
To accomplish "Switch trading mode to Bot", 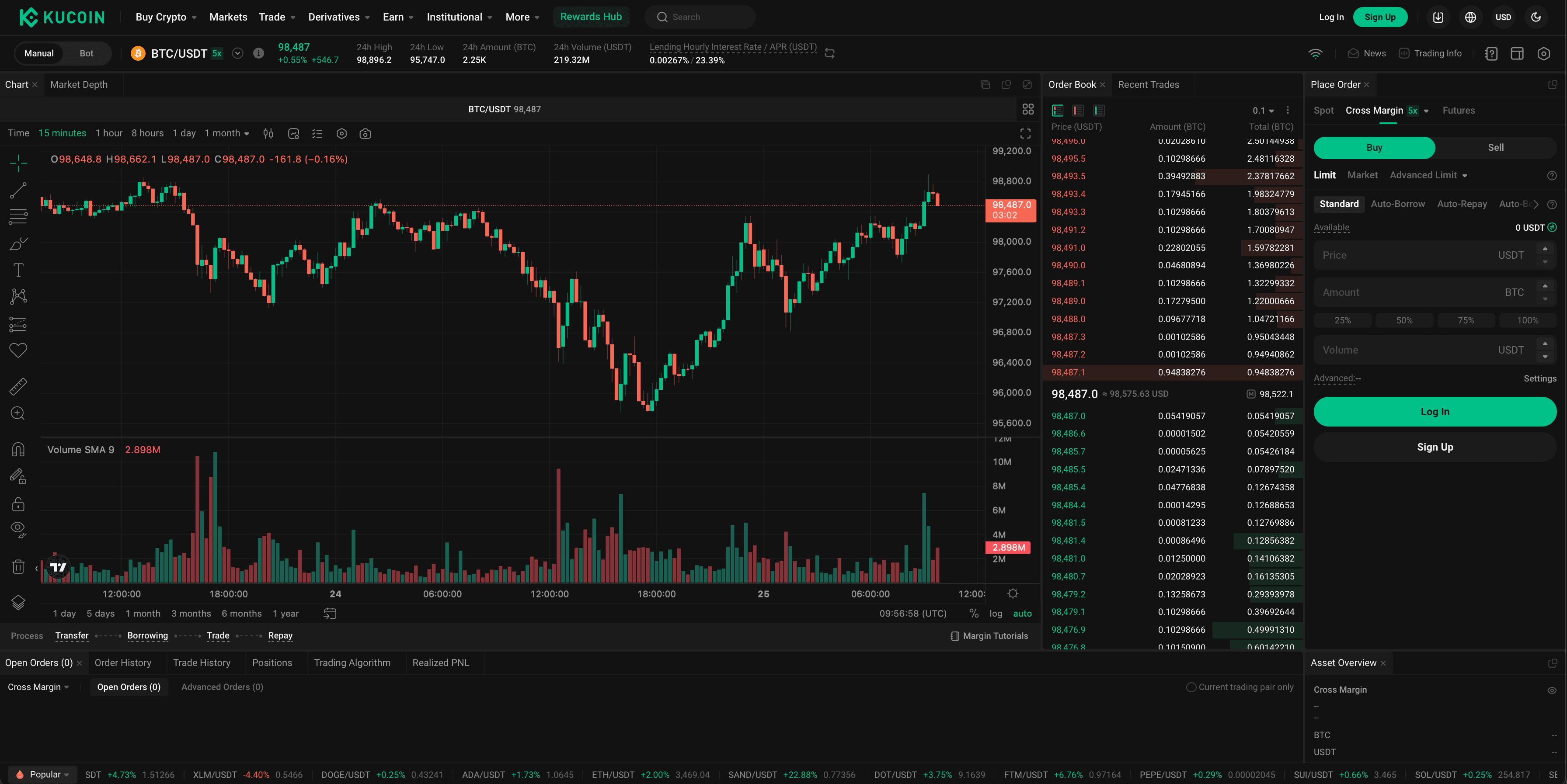I will point(87,53).
